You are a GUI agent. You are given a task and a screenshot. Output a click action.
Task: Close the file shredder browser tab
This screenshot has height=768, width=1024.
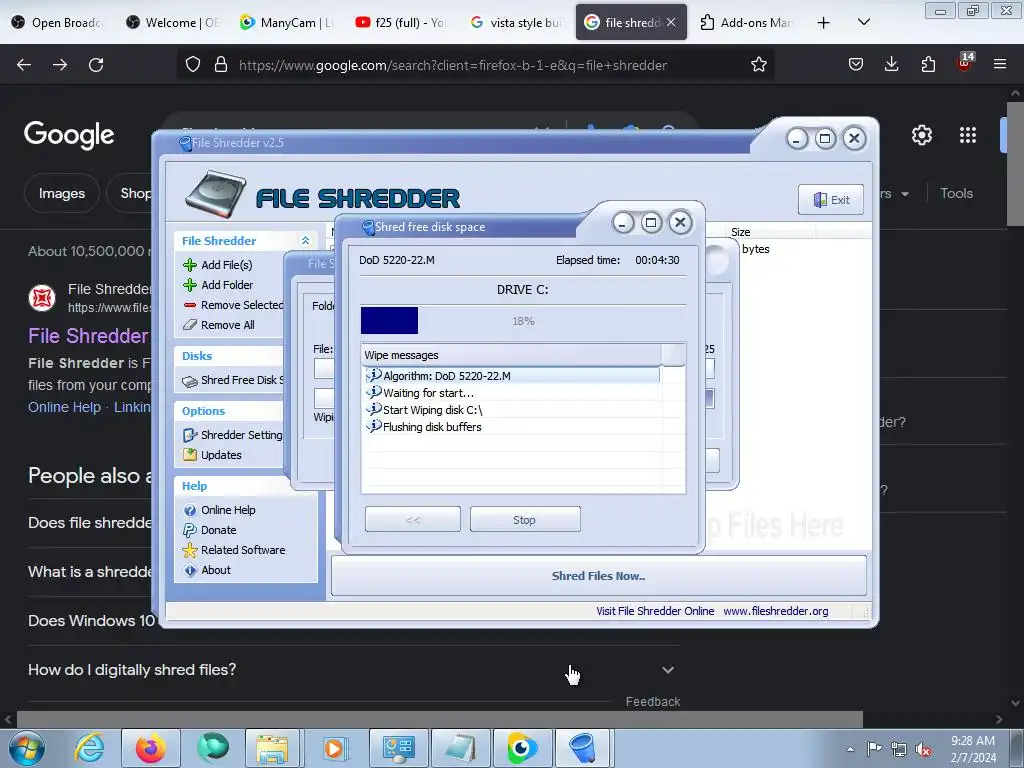pyautogui.click(x=671, y=22)
